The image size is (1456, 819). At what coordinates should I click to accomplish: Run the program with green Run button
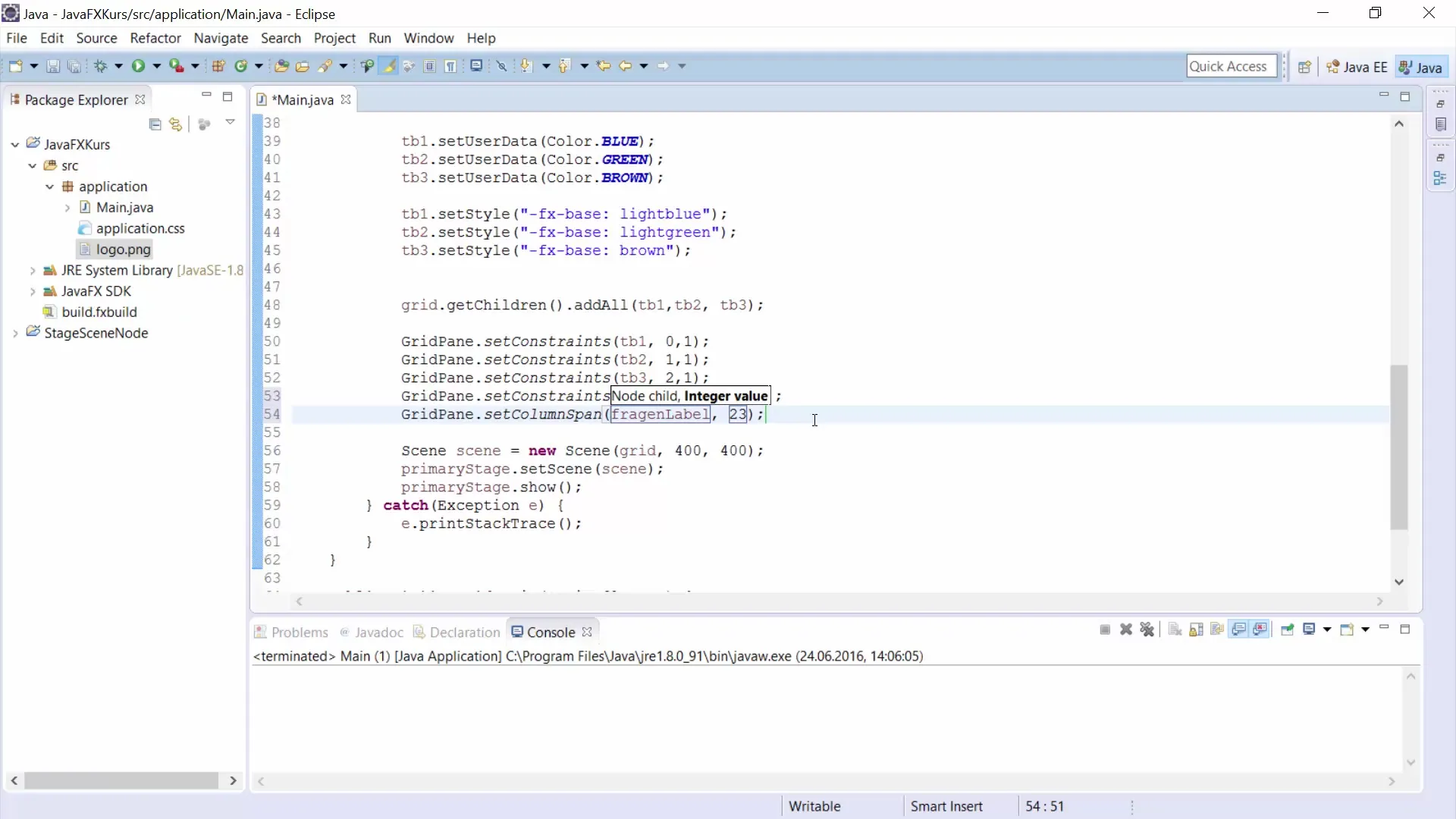pyautogui.click(x=138, y=66)
